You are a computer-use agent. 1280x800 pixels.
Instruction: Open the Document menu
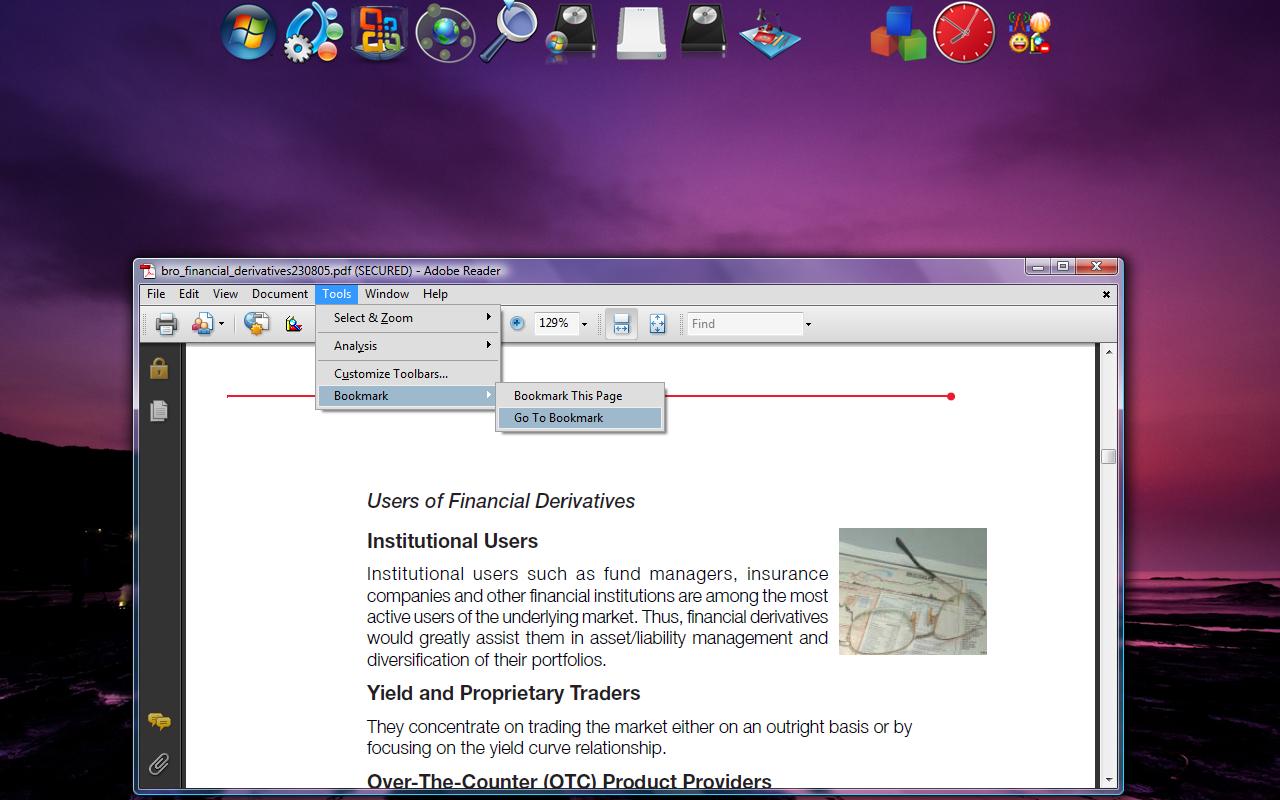280,294
